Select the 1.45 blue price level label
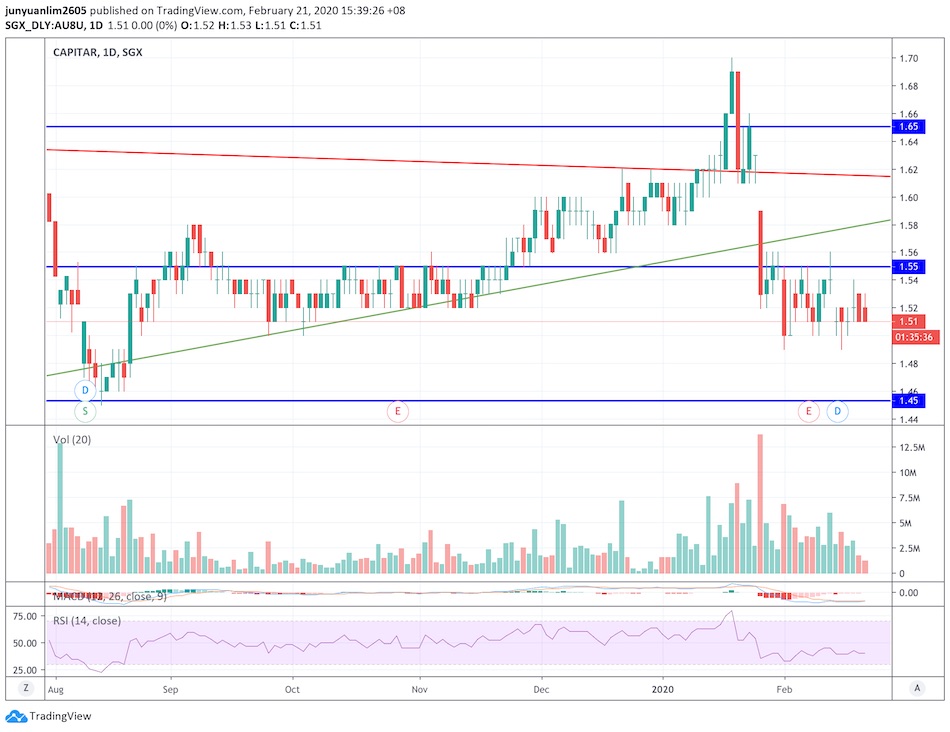 click(908, 401)
